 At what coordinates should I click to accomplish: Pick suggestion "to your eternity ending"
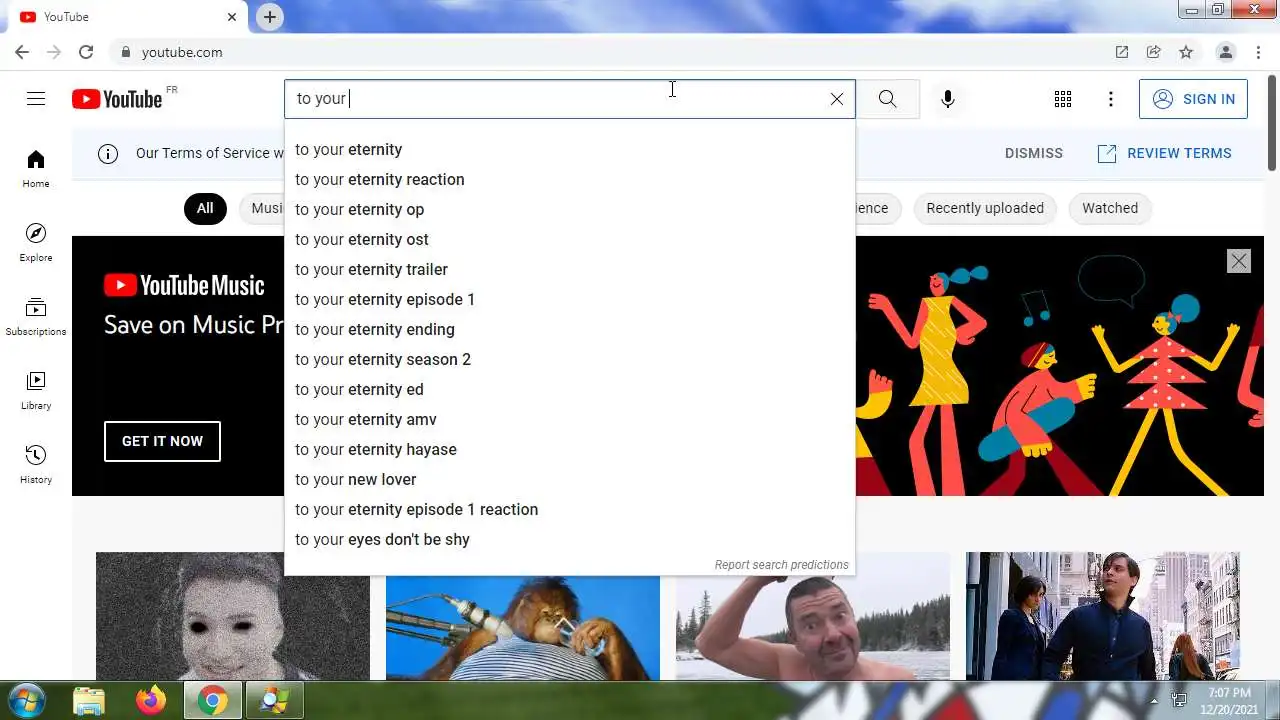point(570,329)
